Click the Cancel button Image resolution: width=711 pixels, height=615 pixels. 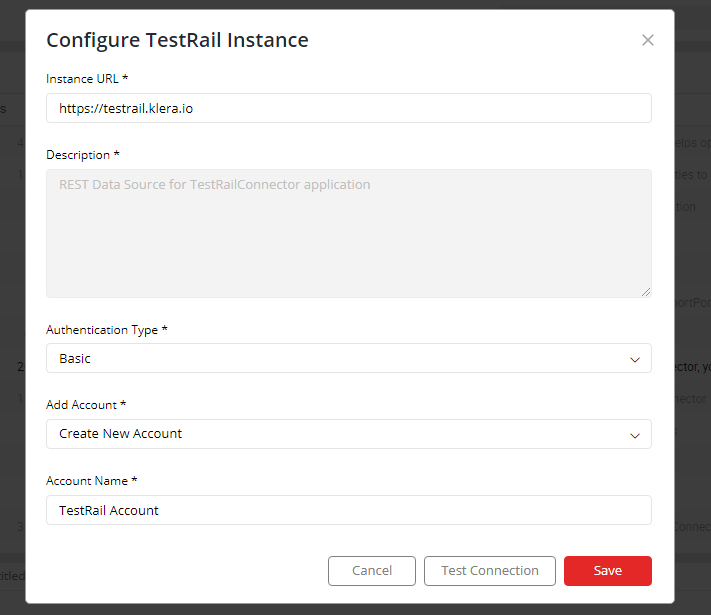click(372, 571)
